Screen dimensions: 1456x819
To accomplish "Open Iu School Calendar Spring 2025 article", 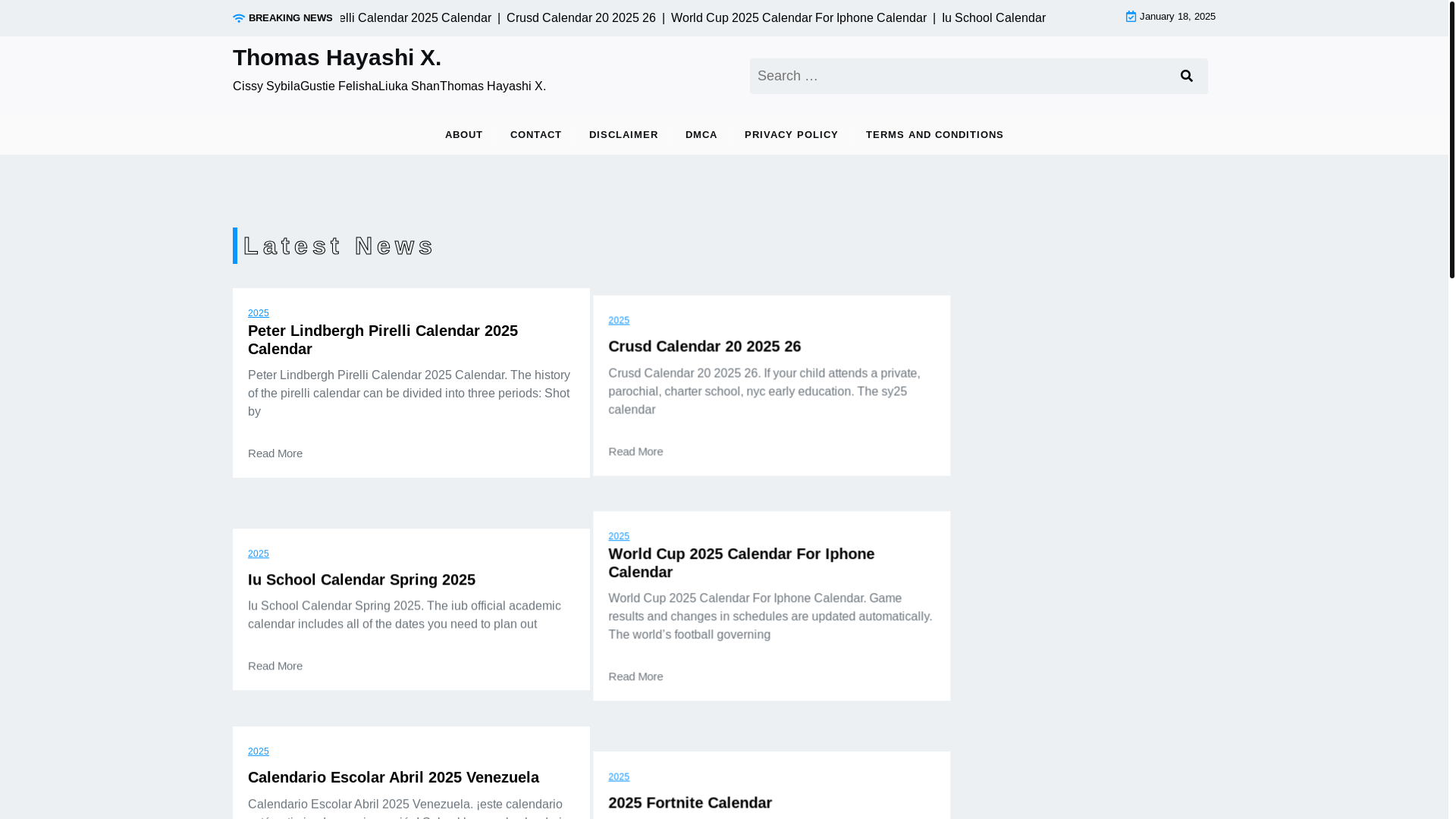I will pos(362,580).
